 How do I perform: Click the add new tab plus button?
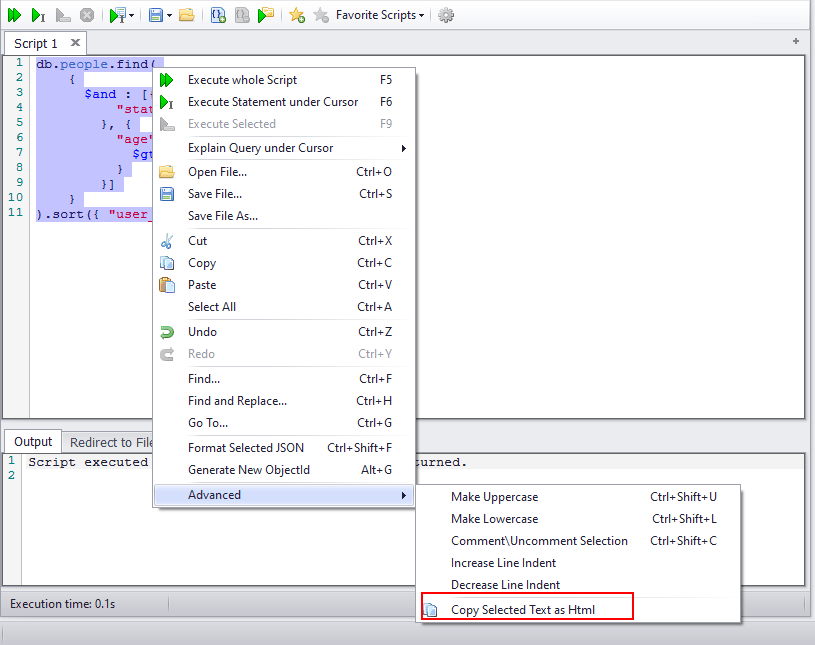[x=796, y=42]
